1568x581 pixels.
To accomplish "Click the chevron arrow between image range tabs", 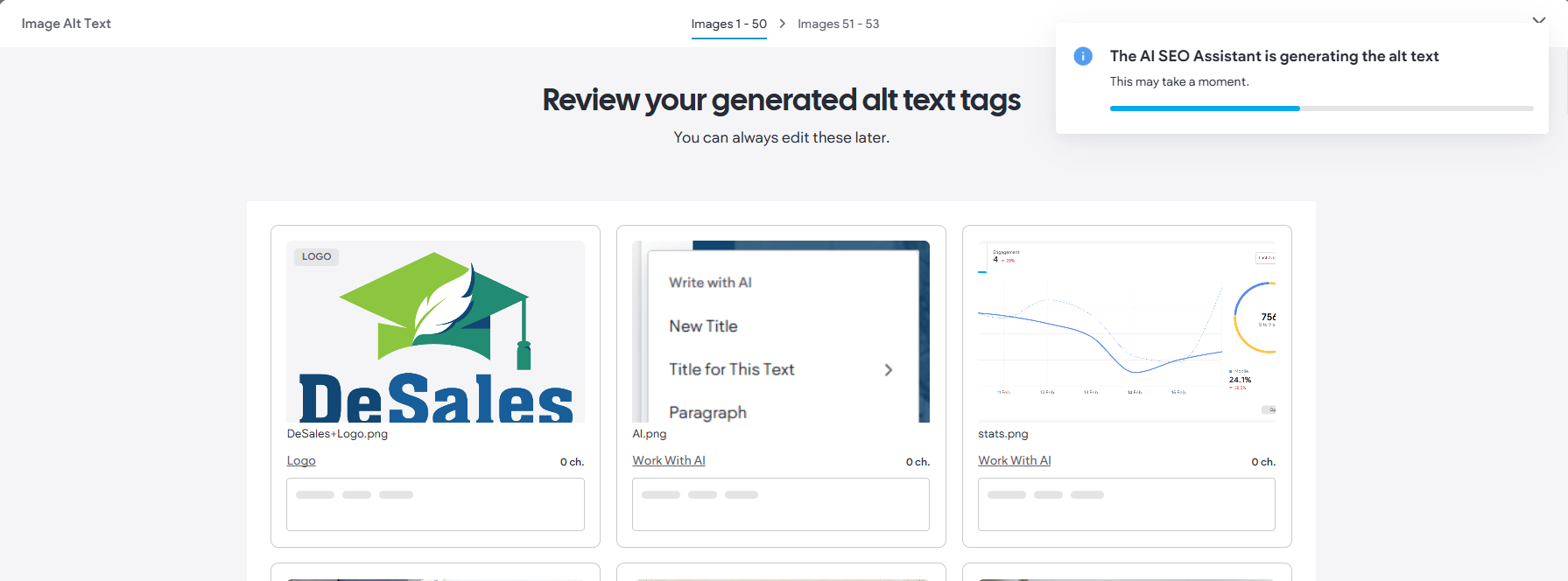I will click(x=782, y=24).
